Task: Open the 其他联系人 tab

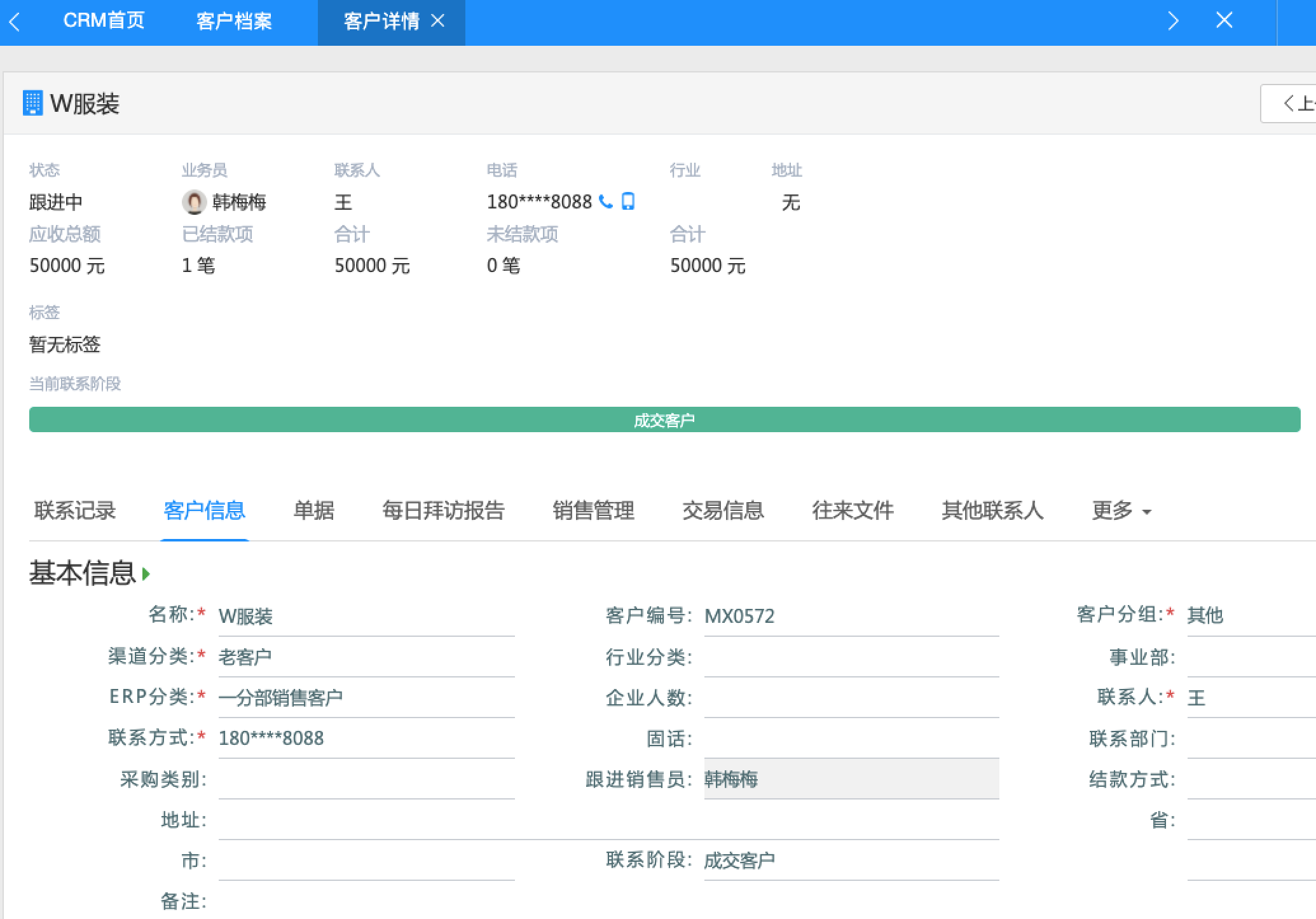Action: (x=992, y=510)
